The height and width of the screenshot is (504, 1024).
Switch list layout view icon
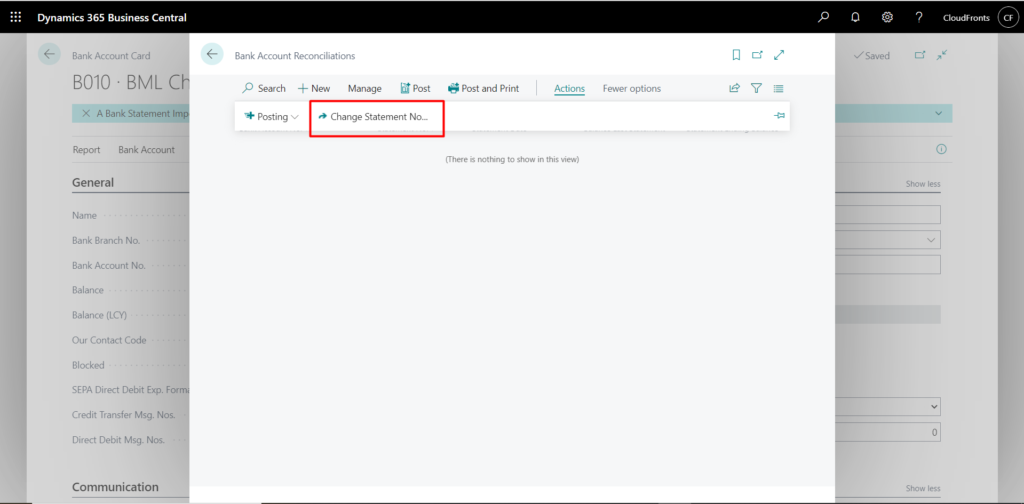click(x=778, y=88)
